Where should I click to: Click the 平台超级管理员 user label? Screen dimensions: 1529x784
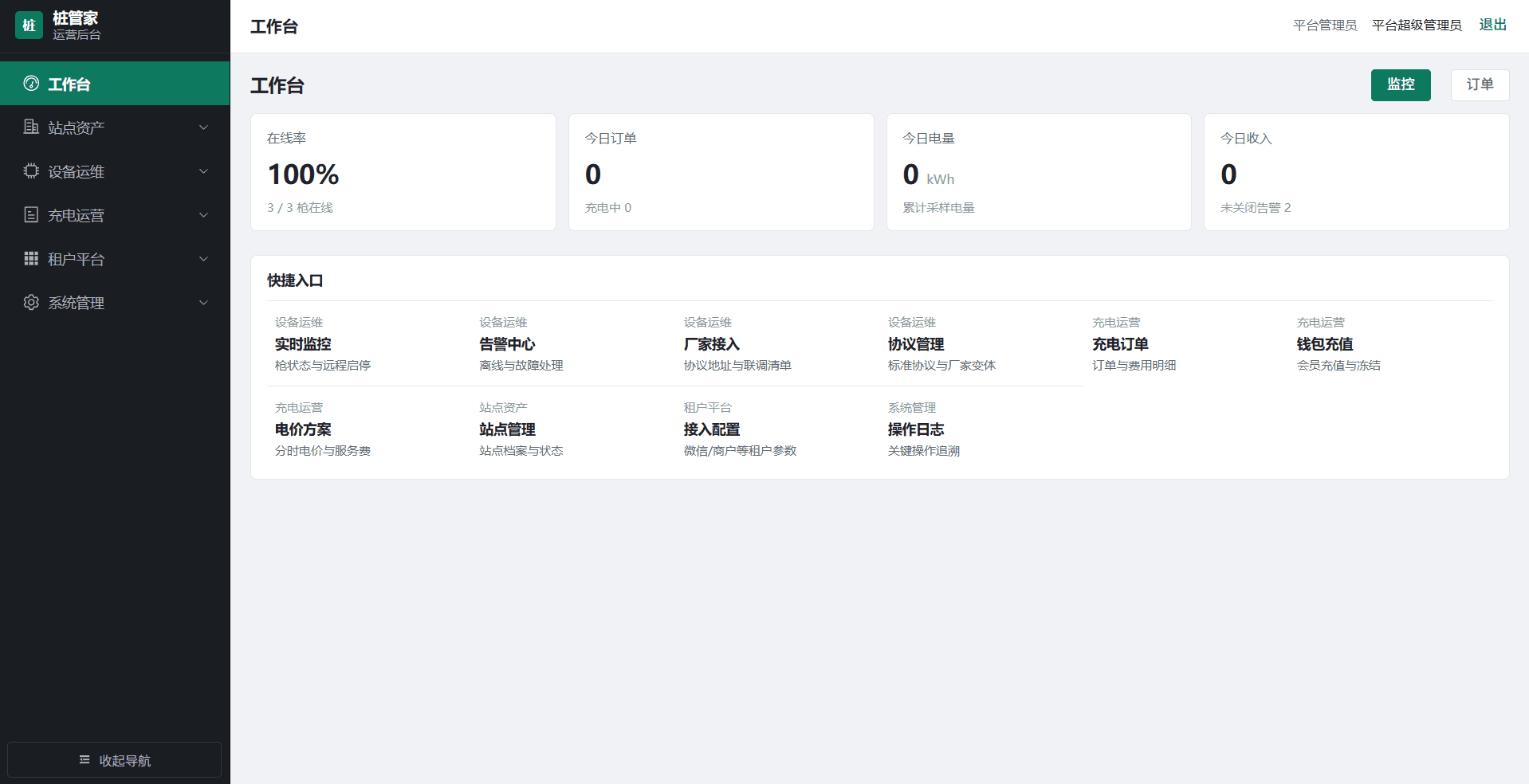[x=1417, y=25]
